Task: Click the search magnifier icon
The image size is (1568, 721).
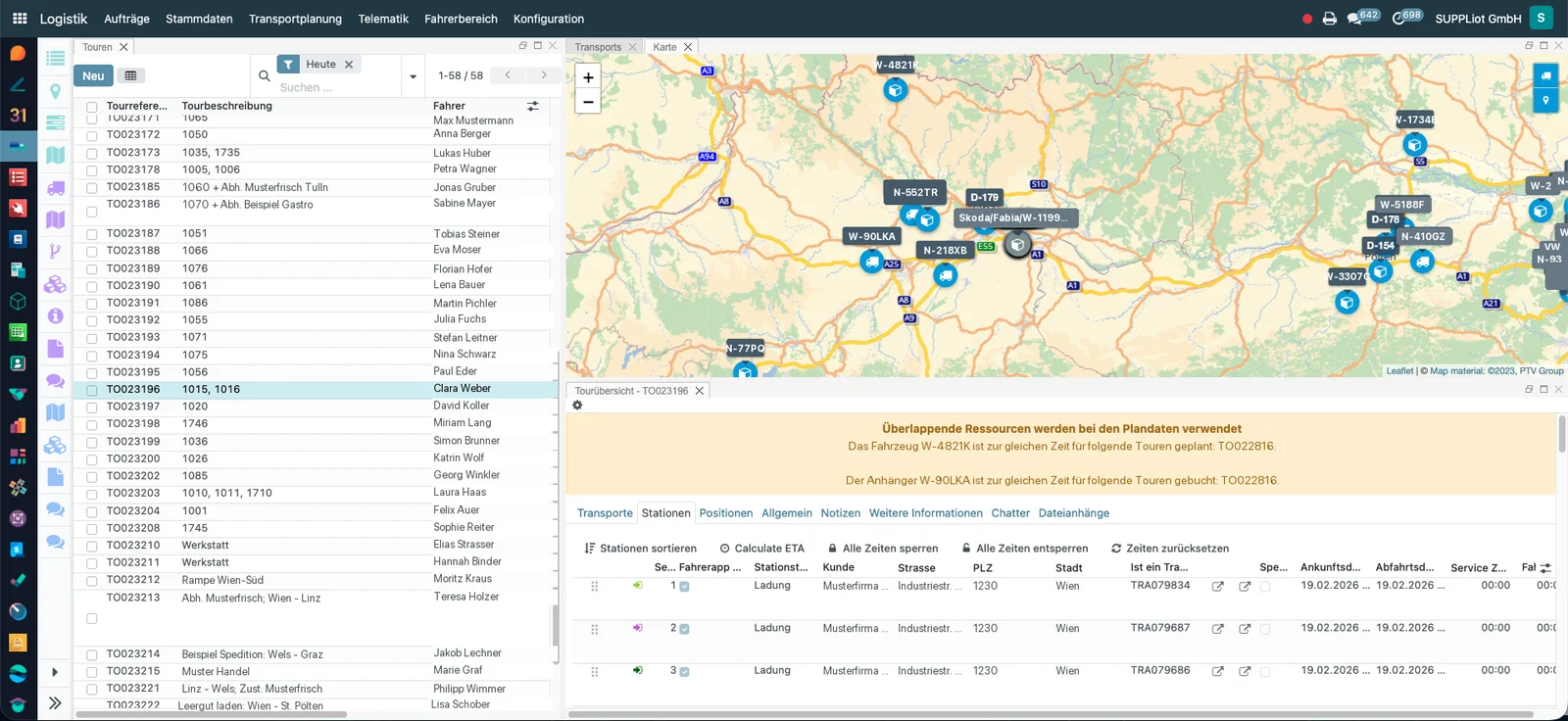Action: (x=264, y=75)
